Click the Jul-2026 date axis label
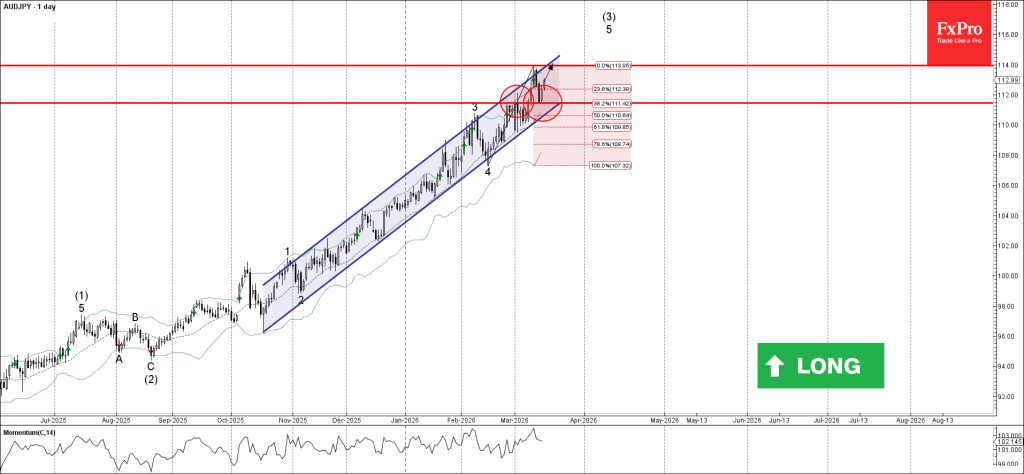The image size is (1024, 474). click(x=825, y=420)
